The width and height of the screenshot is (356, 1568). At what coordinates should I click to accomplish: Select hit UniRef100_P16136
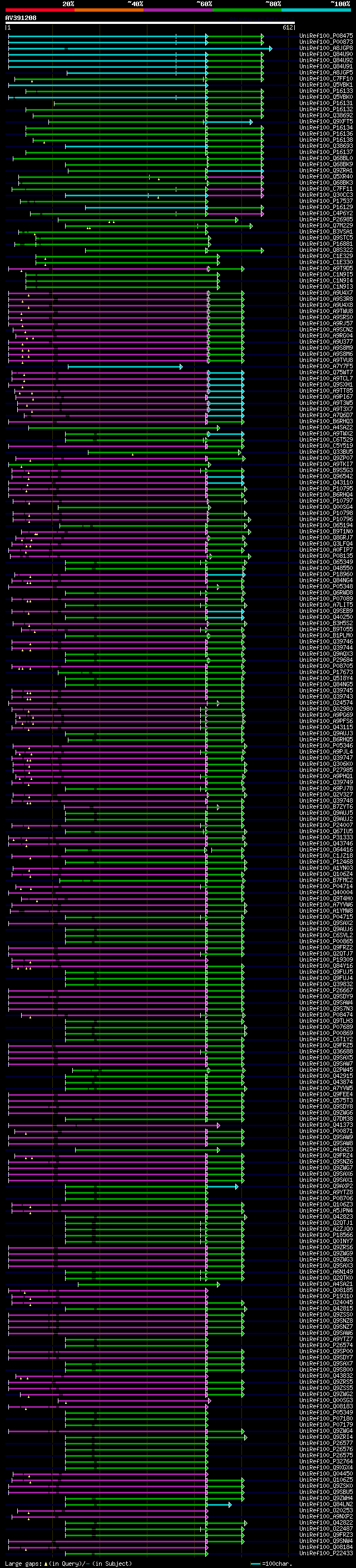click(x=326, y=134)
